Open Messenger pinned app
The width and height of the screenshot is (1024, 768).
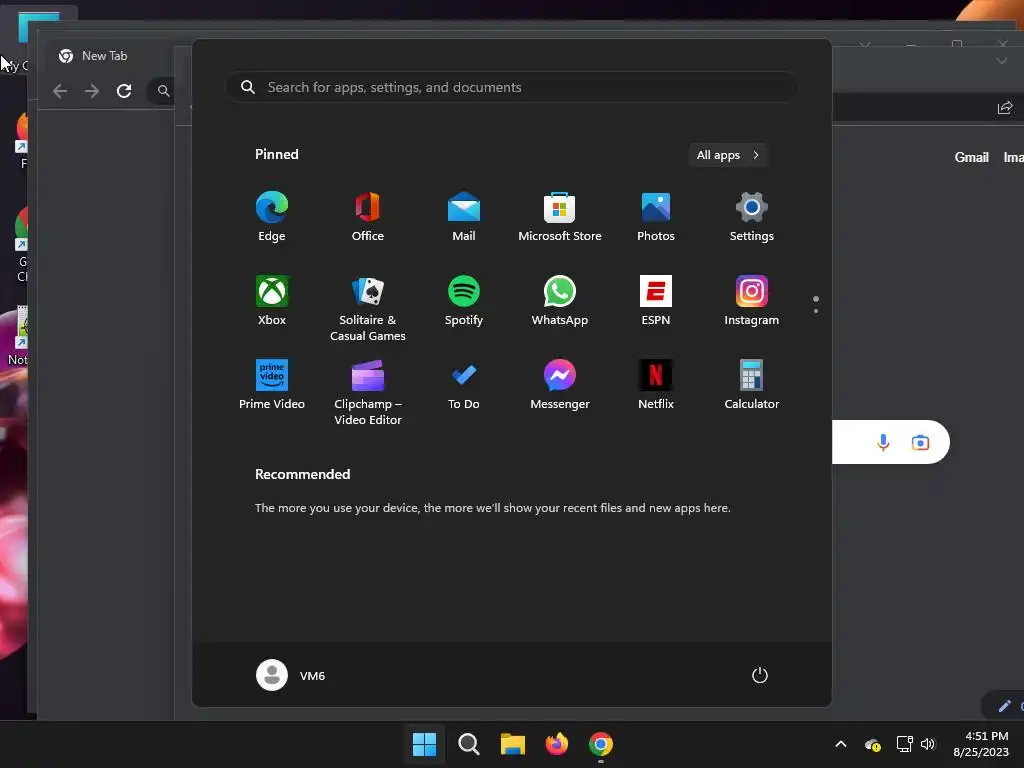point(560,385)
